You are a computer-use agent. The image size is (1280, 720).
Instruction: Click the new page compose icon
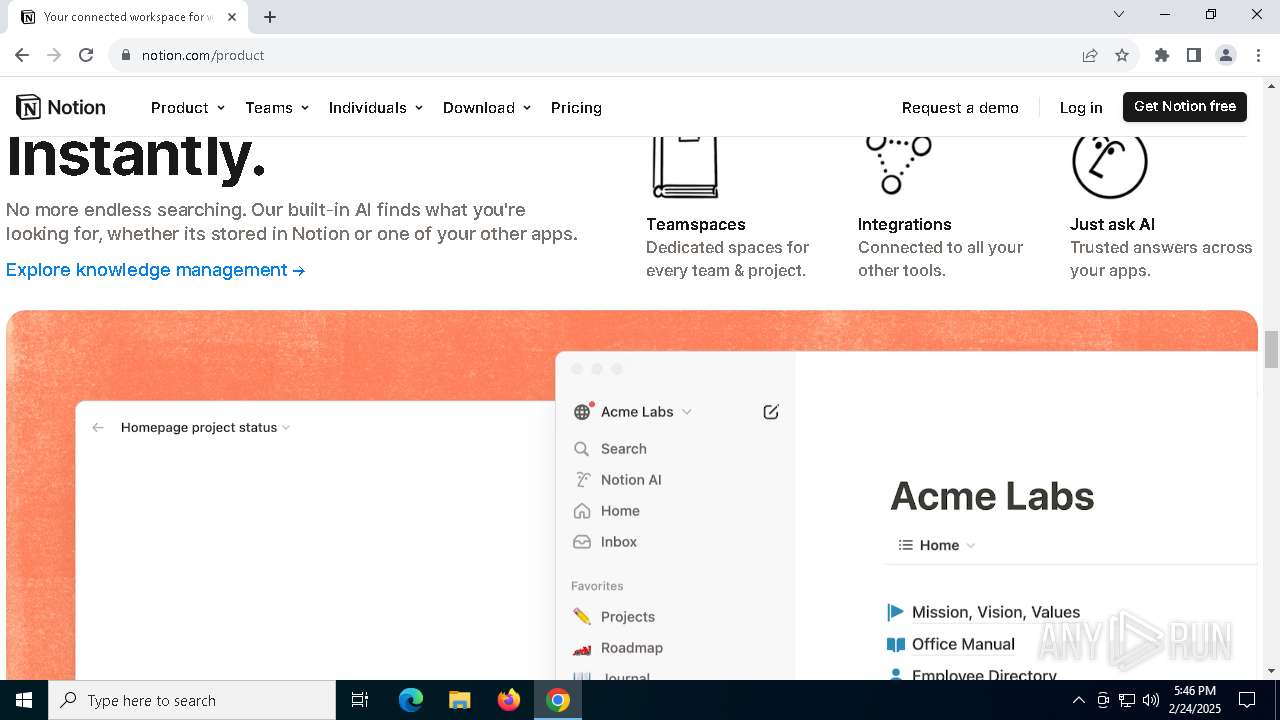770,411
